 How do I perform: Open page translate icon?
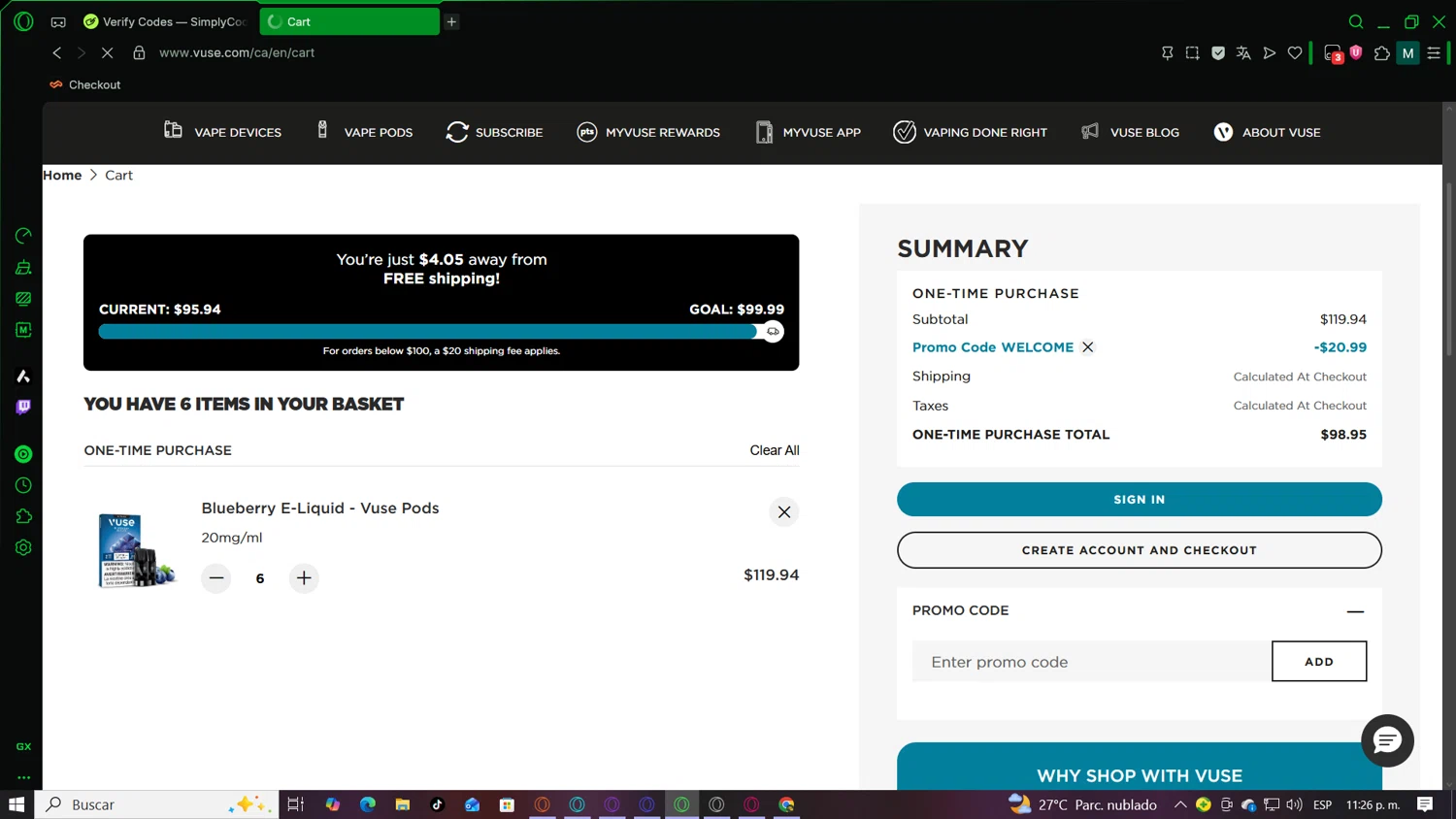click(1243, 53)
